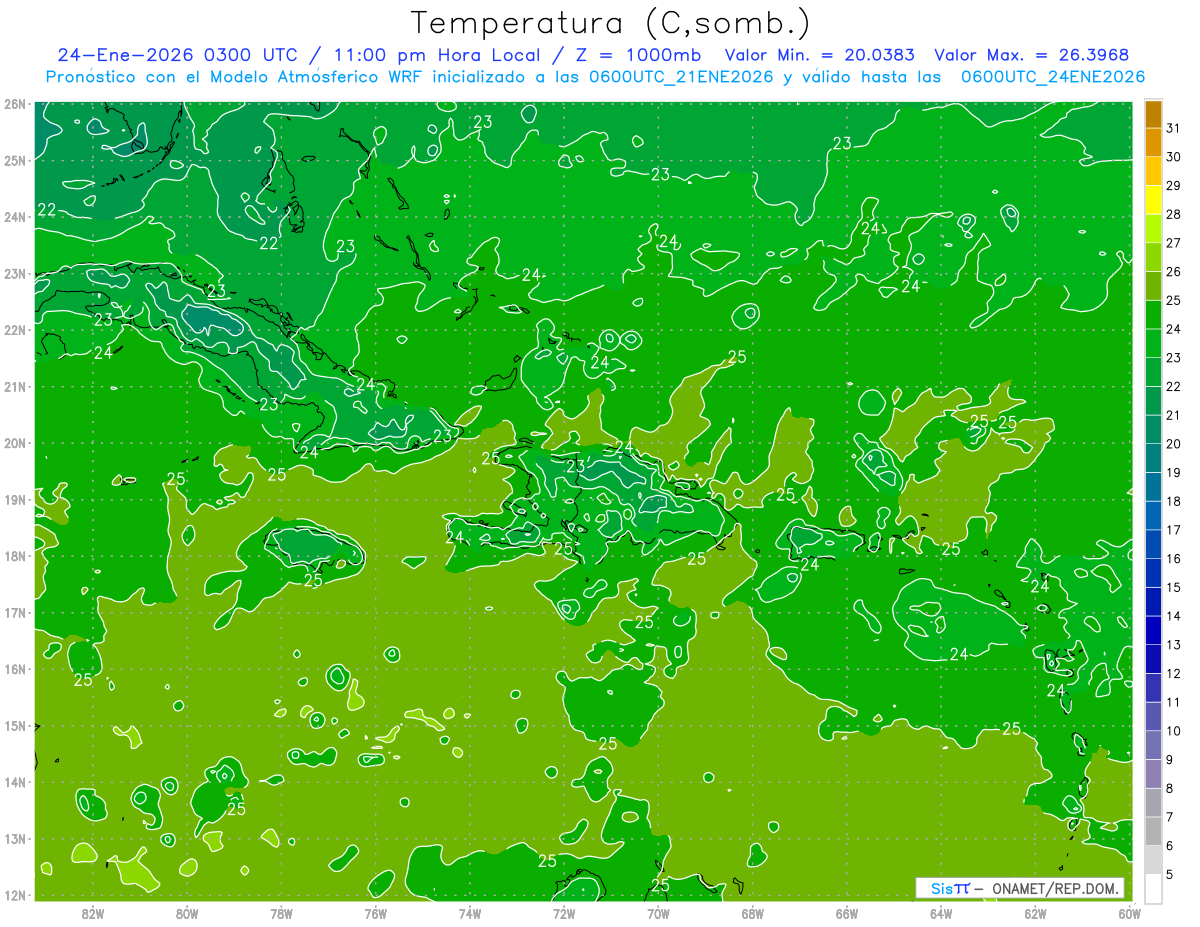Click the '18N' latitude axis label

point(14,556)
